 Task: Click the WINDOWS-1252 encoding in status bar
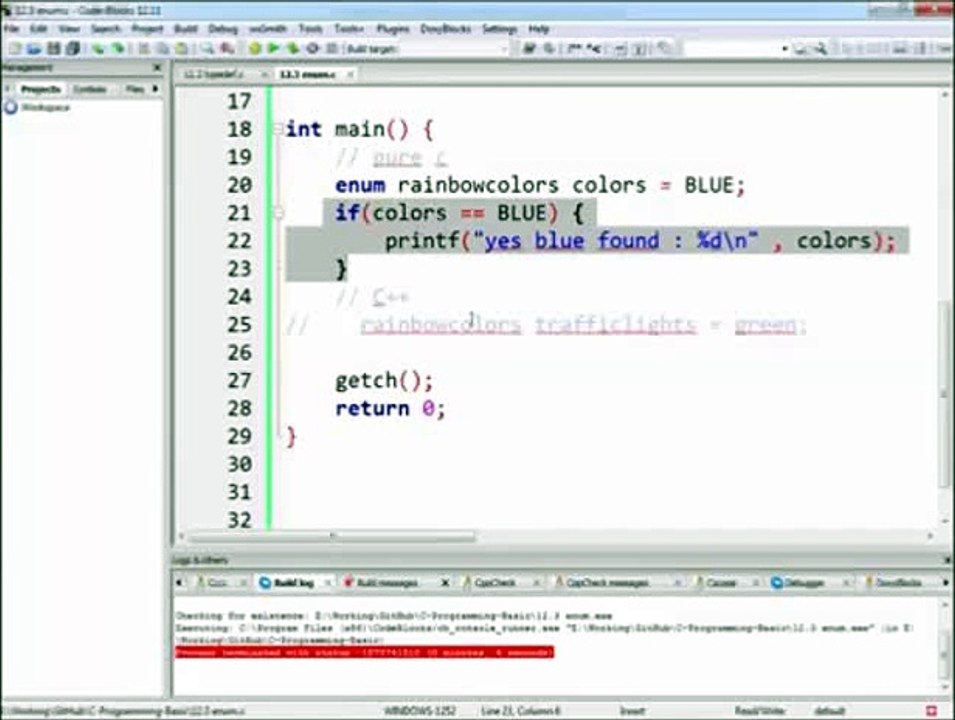coord(419,711)
